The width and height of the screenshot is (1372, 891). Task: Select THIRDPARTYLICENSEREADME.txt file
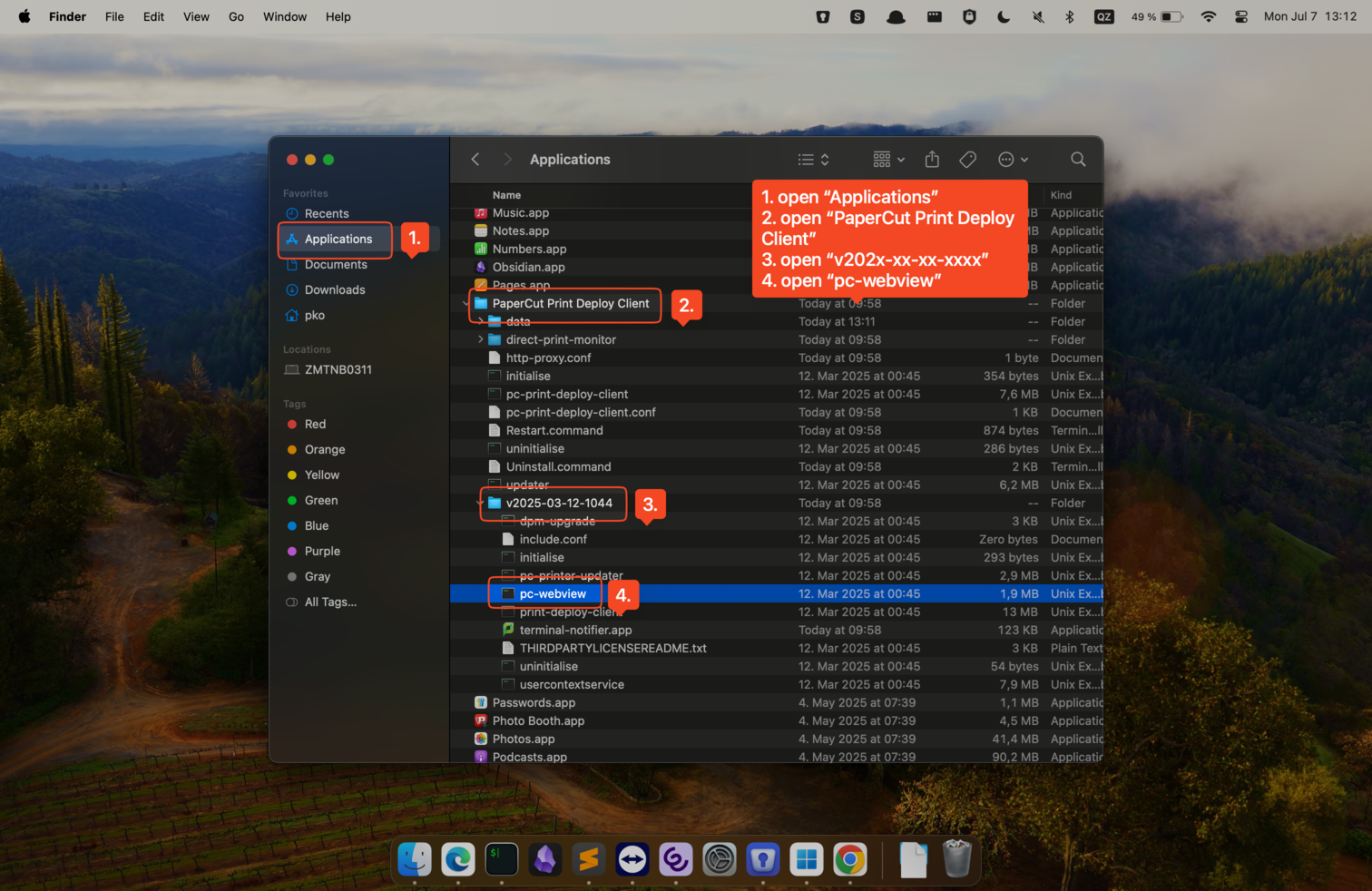[x=777, y=648]
